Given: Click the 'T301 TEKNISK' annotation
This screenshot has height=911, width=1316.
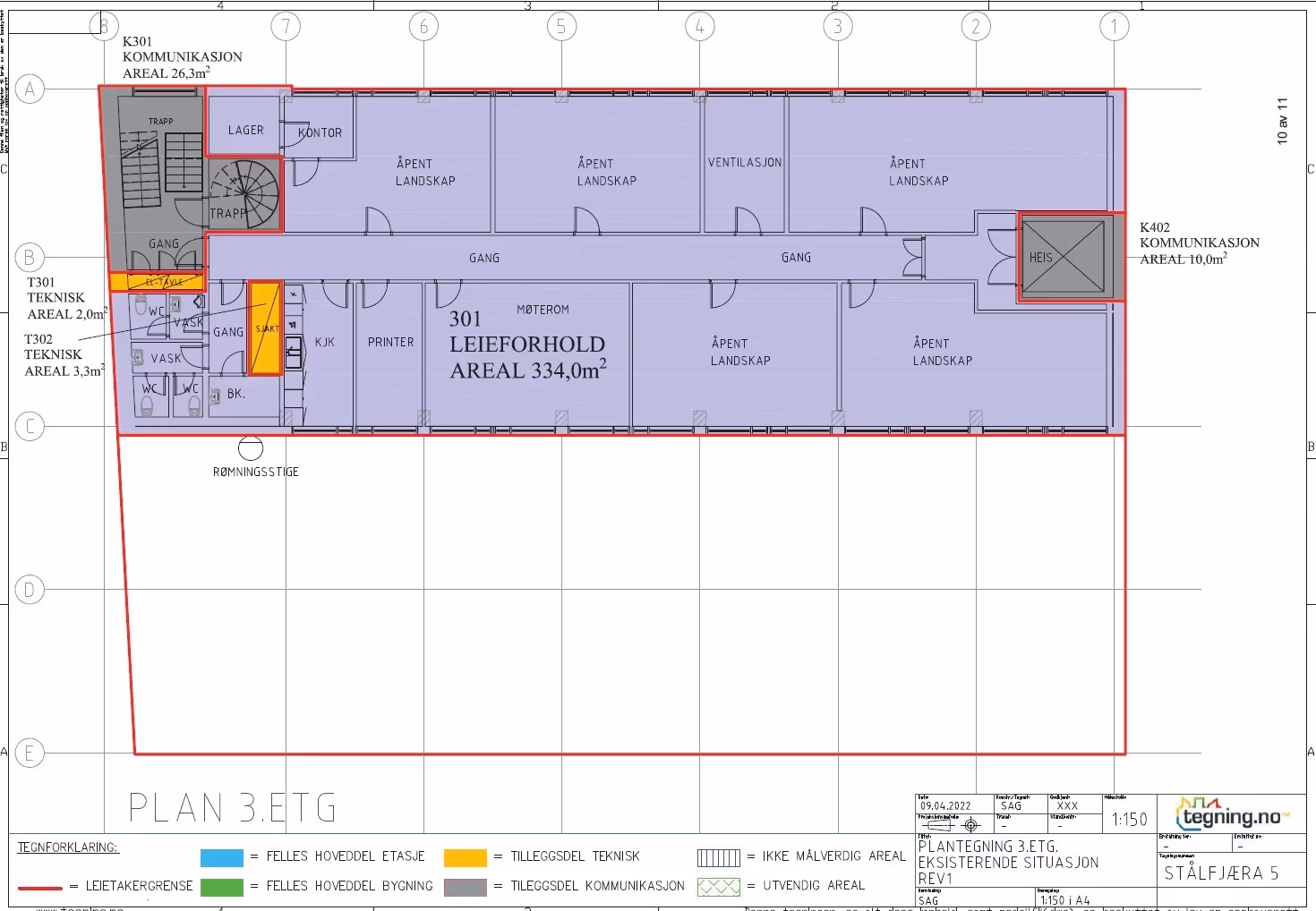Looking at the screenshot, I should [x=56, y=289].
